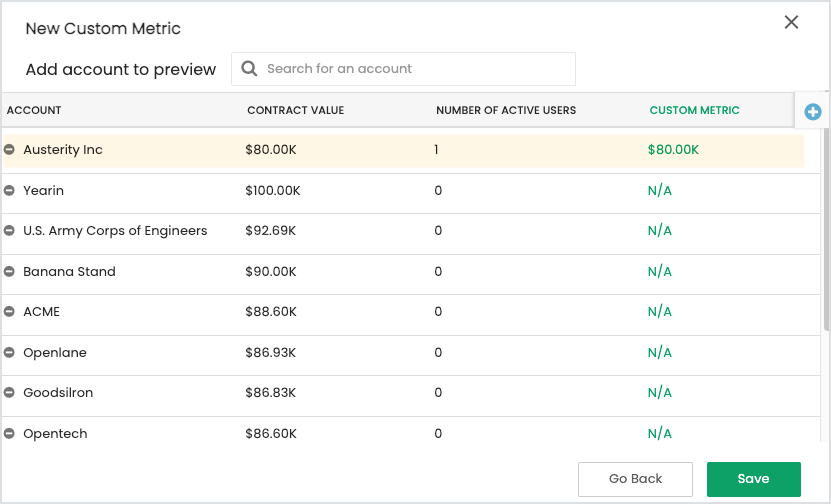Close the New Custom Metric dialog

coord(791,22)
